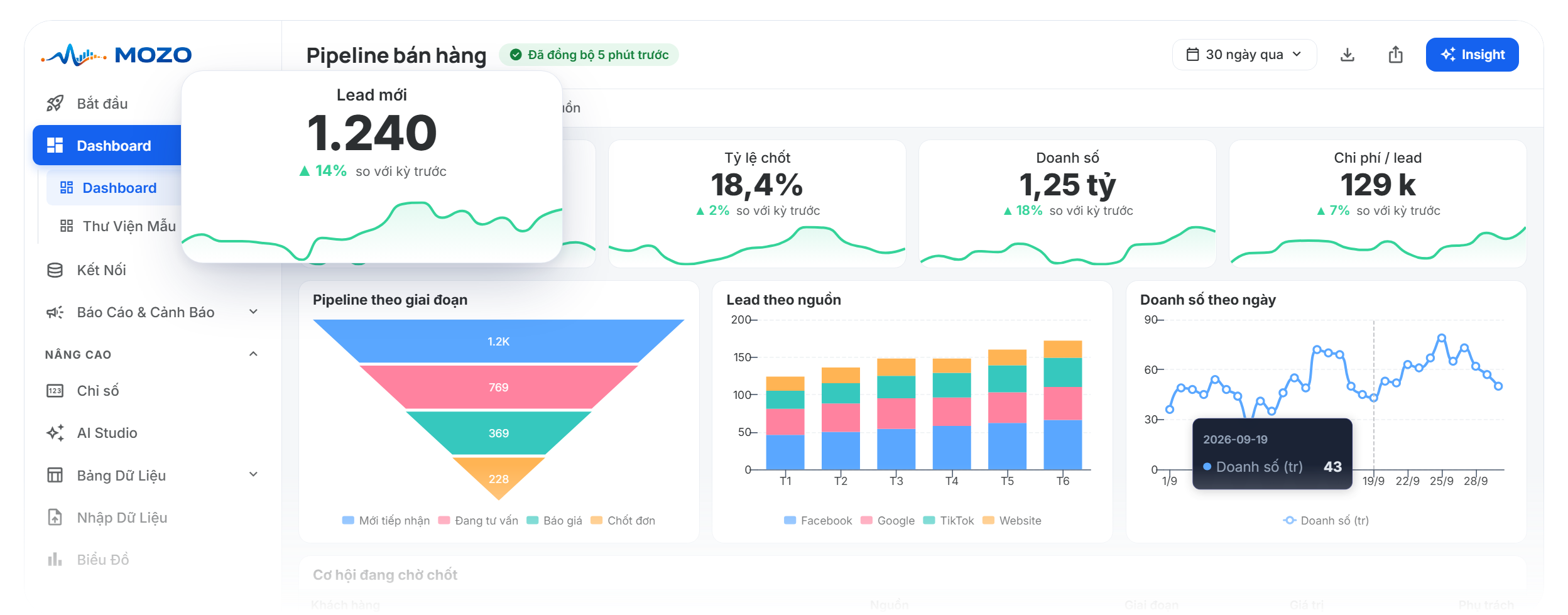Toggle Chốt đơn legend swatch
This screenshot has height=615, width=1568.
597,520
